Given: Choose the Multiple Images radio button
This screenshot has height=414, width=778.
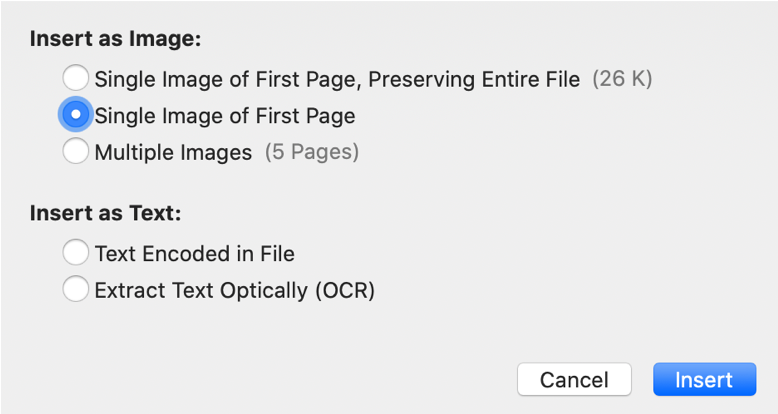Looking at the screenshot, I should click(76, 153).
